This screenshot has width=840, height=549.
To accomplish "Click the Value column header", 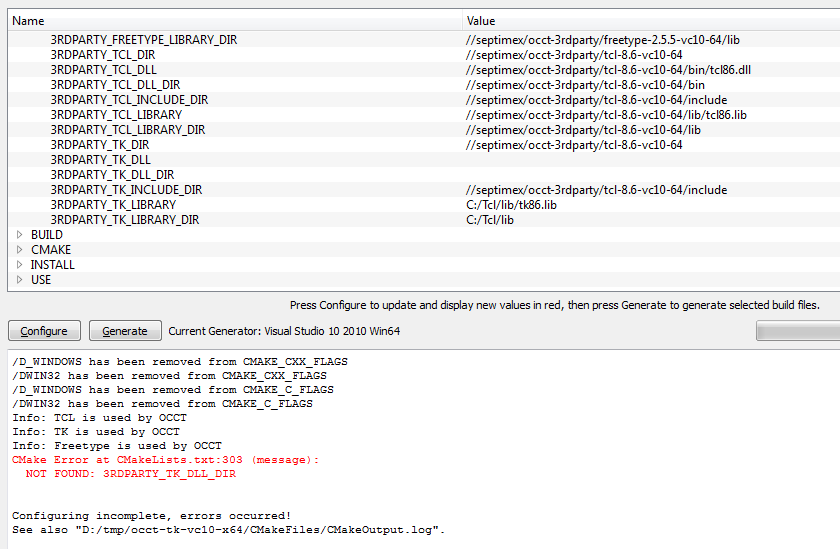I will pos(650,20).
